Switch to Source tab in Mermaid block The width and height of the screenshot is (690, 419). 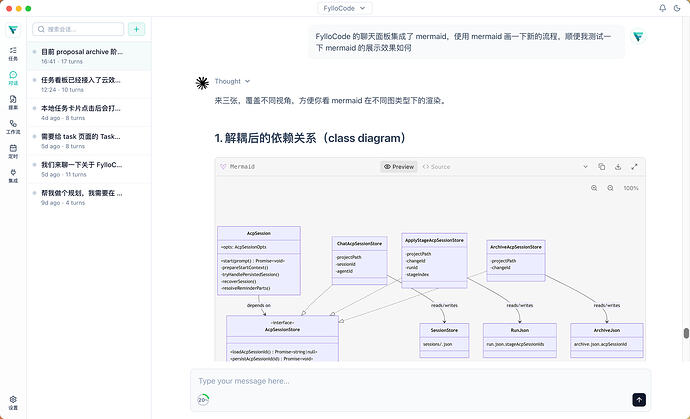coord(436,167)
